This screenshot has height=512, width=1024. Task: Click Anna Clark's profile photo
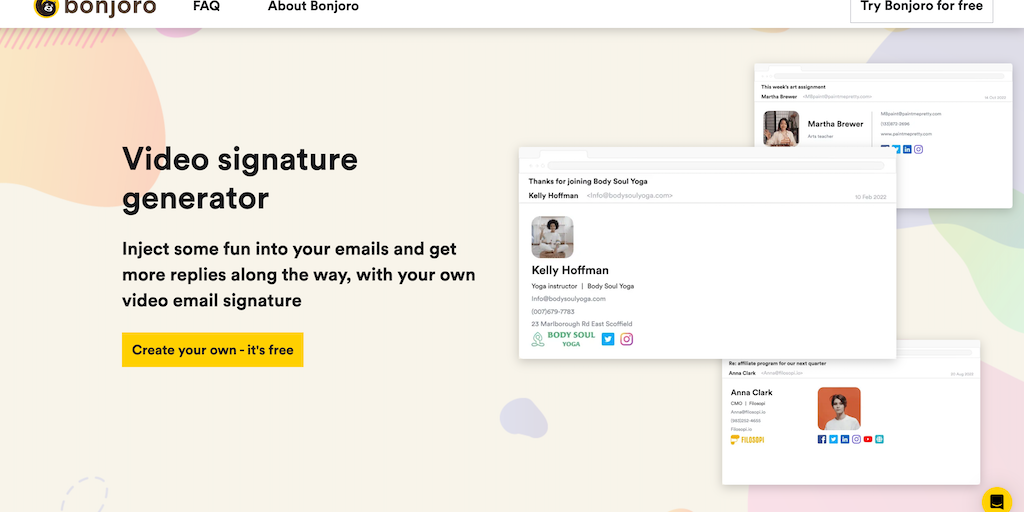tap(839, 408)
